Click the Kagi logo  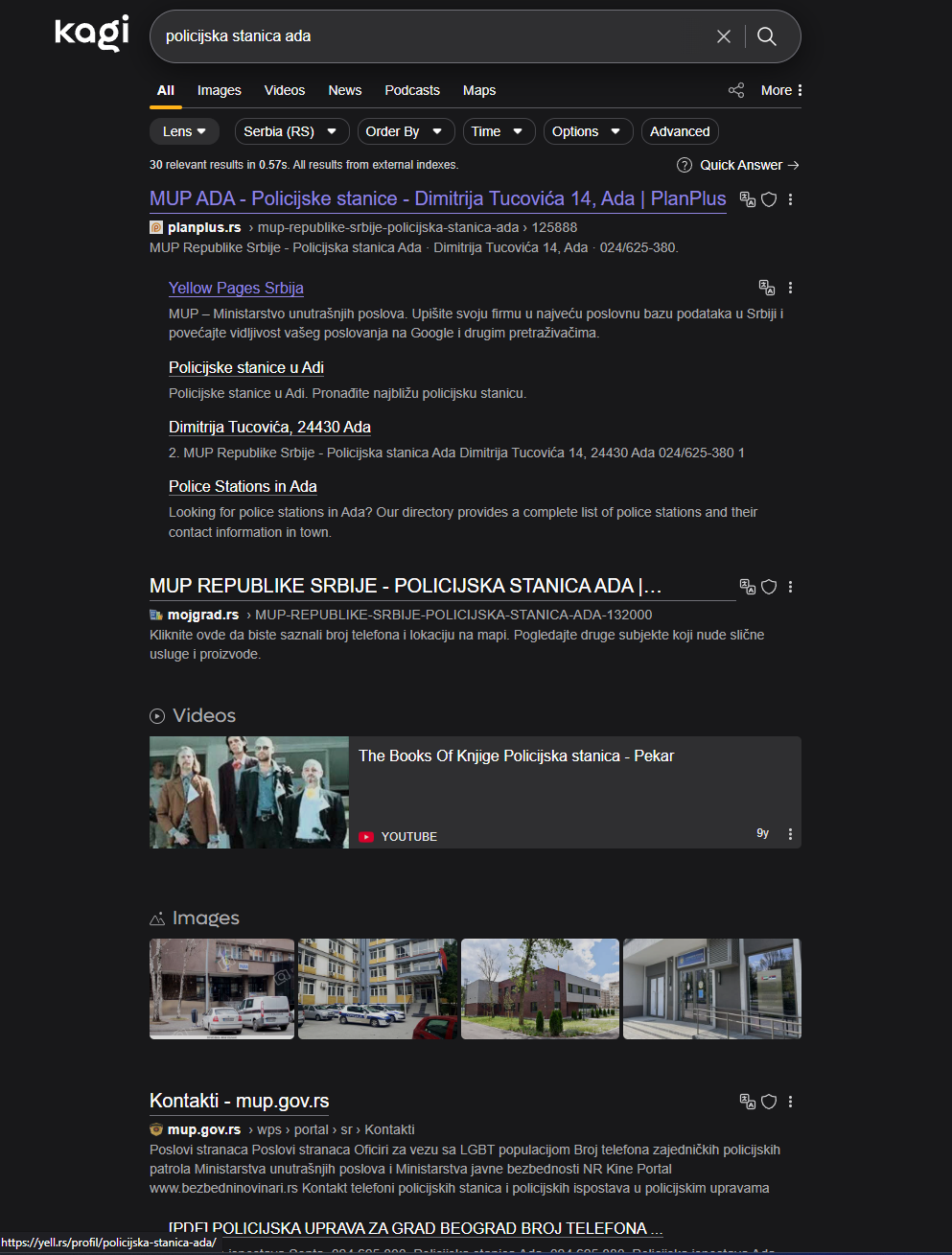click(92, 34)
